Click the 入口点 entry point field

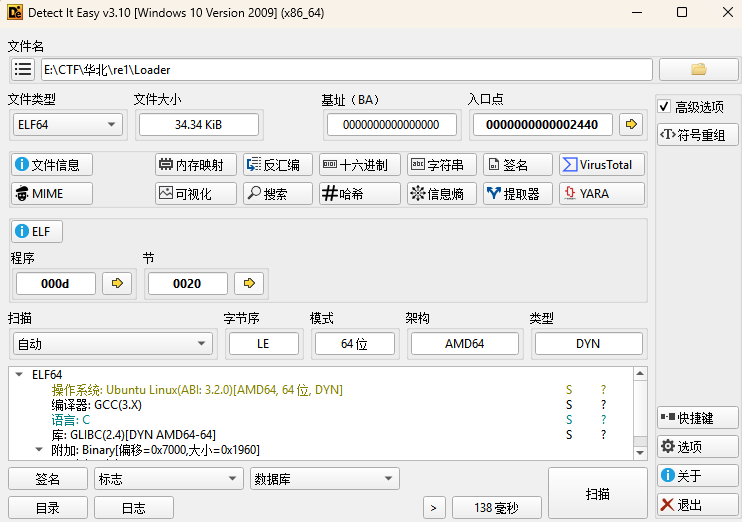(542, 124)
